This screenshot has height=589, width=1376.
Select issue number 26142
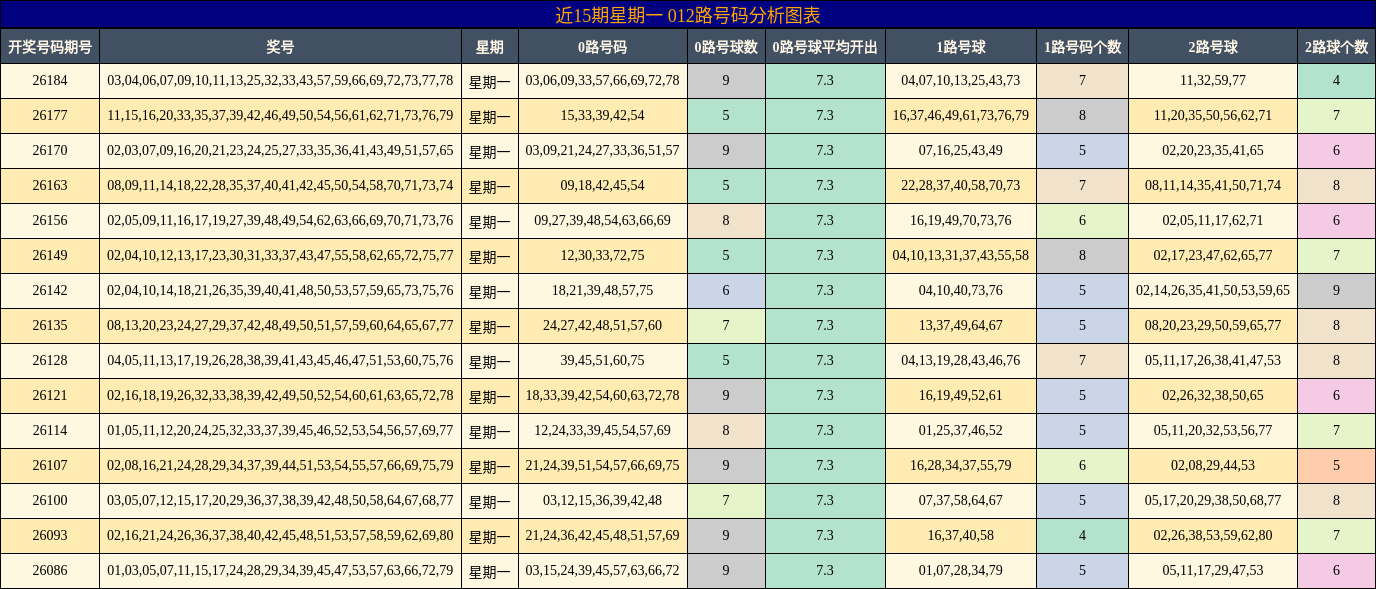pyautogui.click(x=50, y=291)
